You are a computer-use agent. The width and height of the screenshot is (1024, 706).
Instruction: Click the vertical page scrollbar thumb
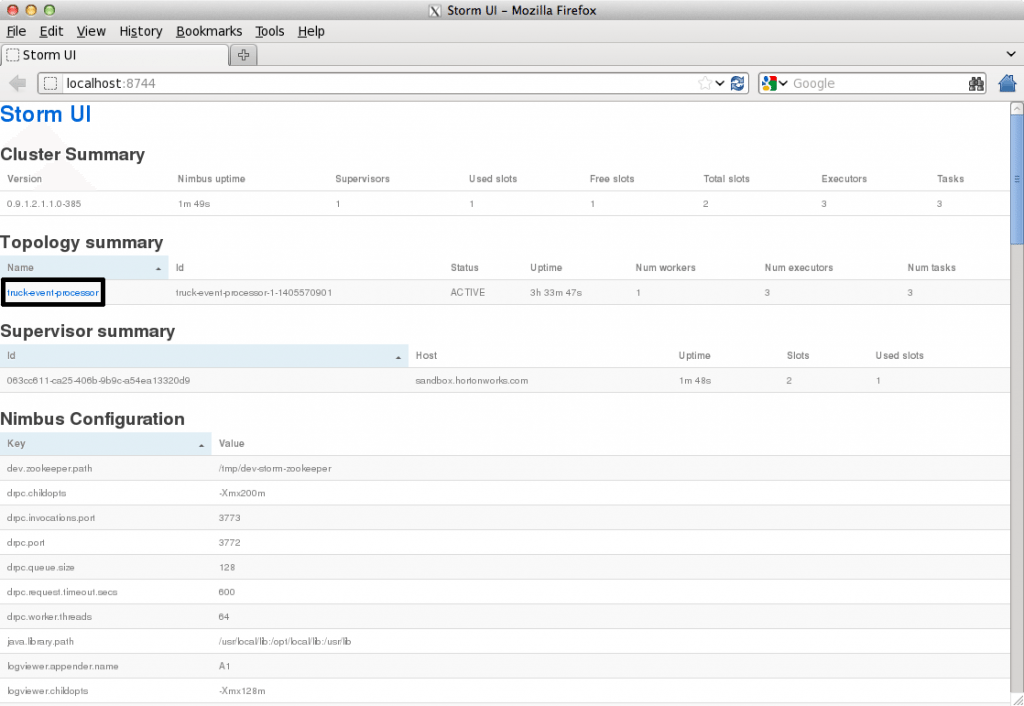click(x=1017, y=180)
